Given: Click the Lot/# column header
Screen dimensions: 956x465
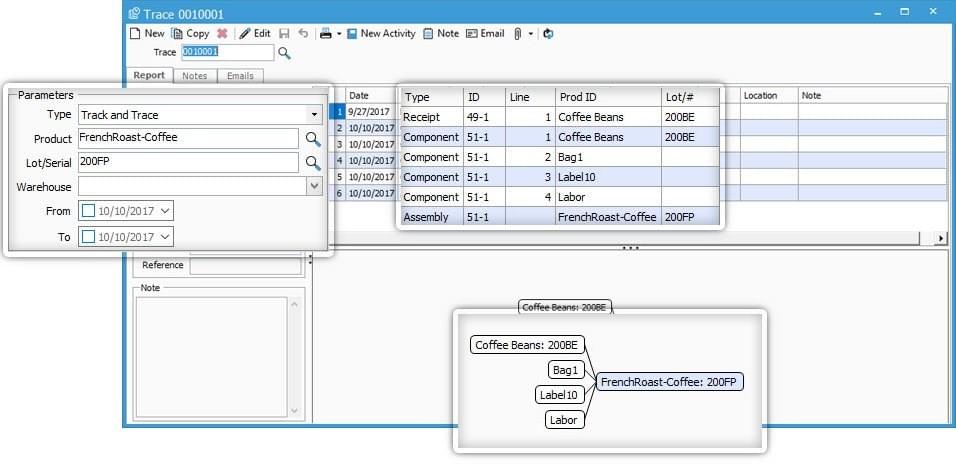Looking at the screenshot, I should [x=690, y=97].
